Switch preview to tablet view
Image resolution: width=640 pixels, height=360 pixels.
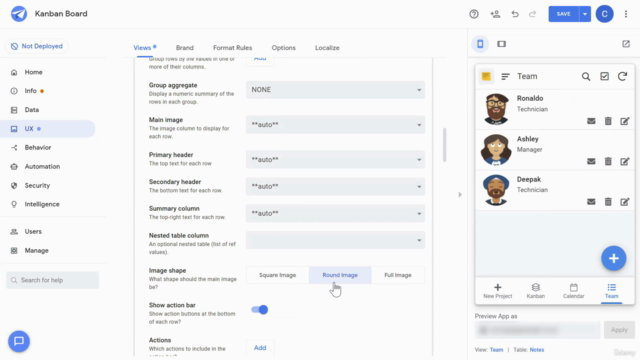pos(501,44)
